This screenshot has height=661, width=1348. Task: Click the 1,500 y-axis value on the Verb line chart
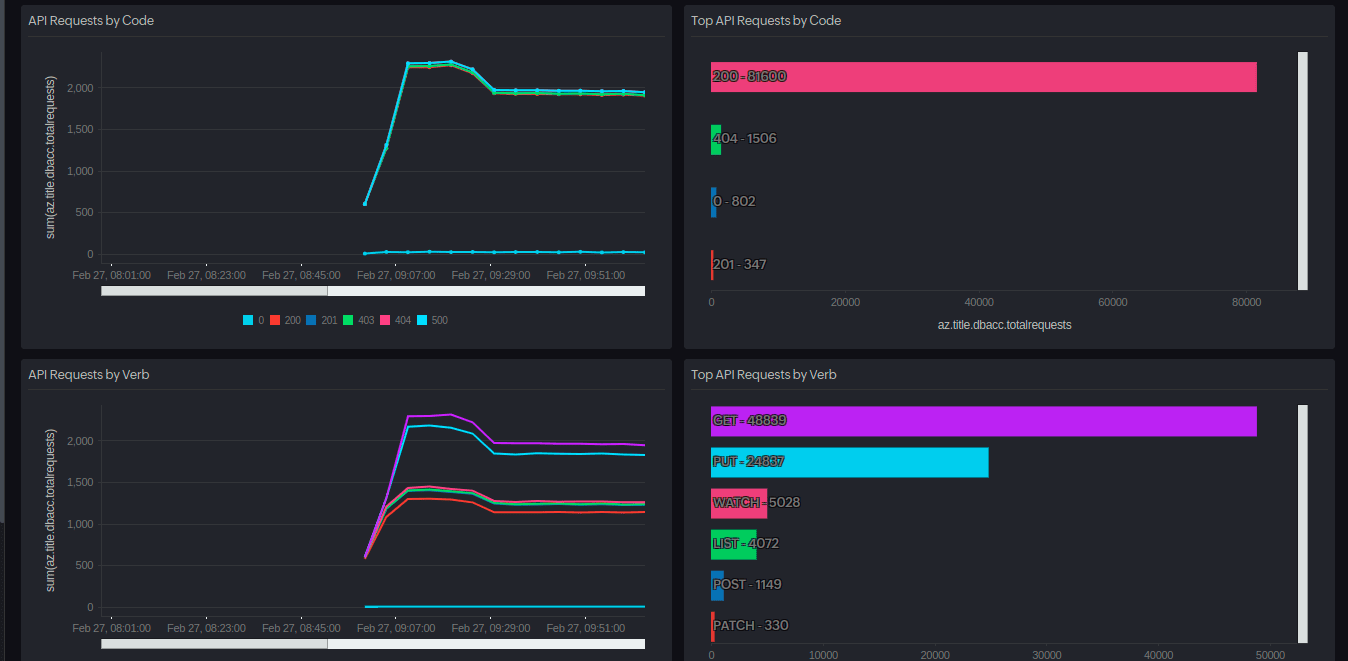pos(81,483)
